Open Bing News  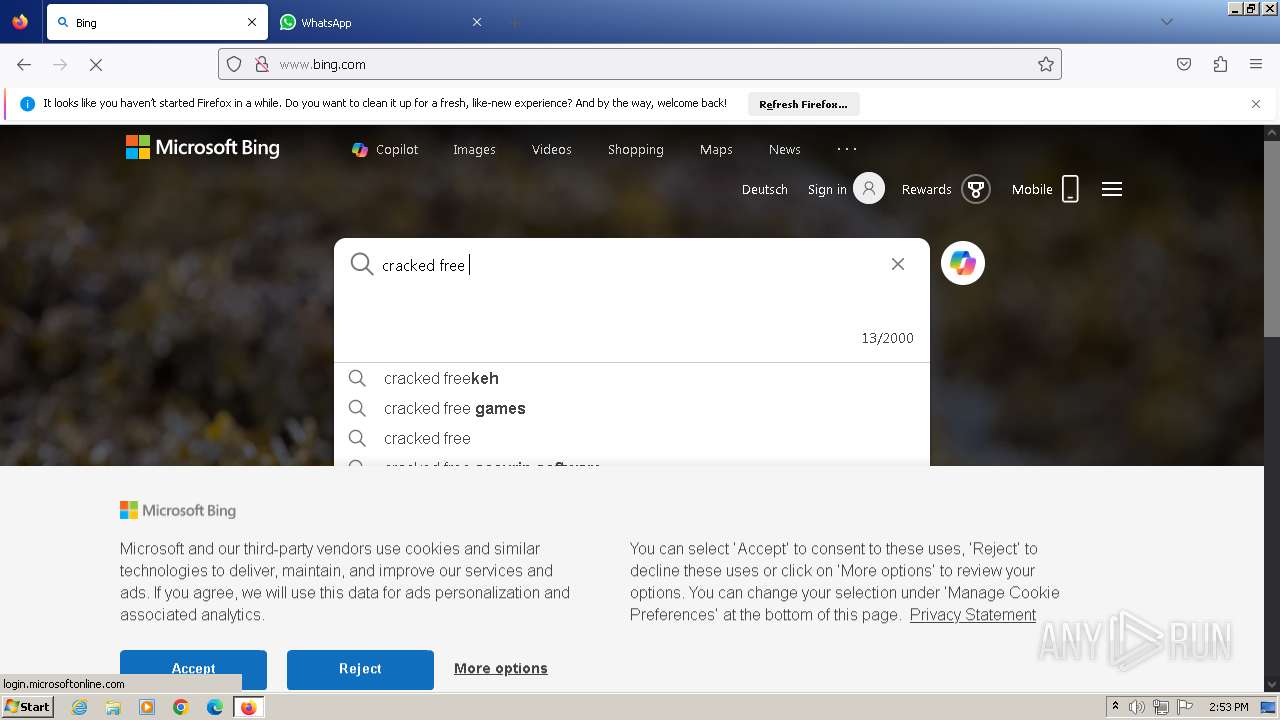pos(785,149)
